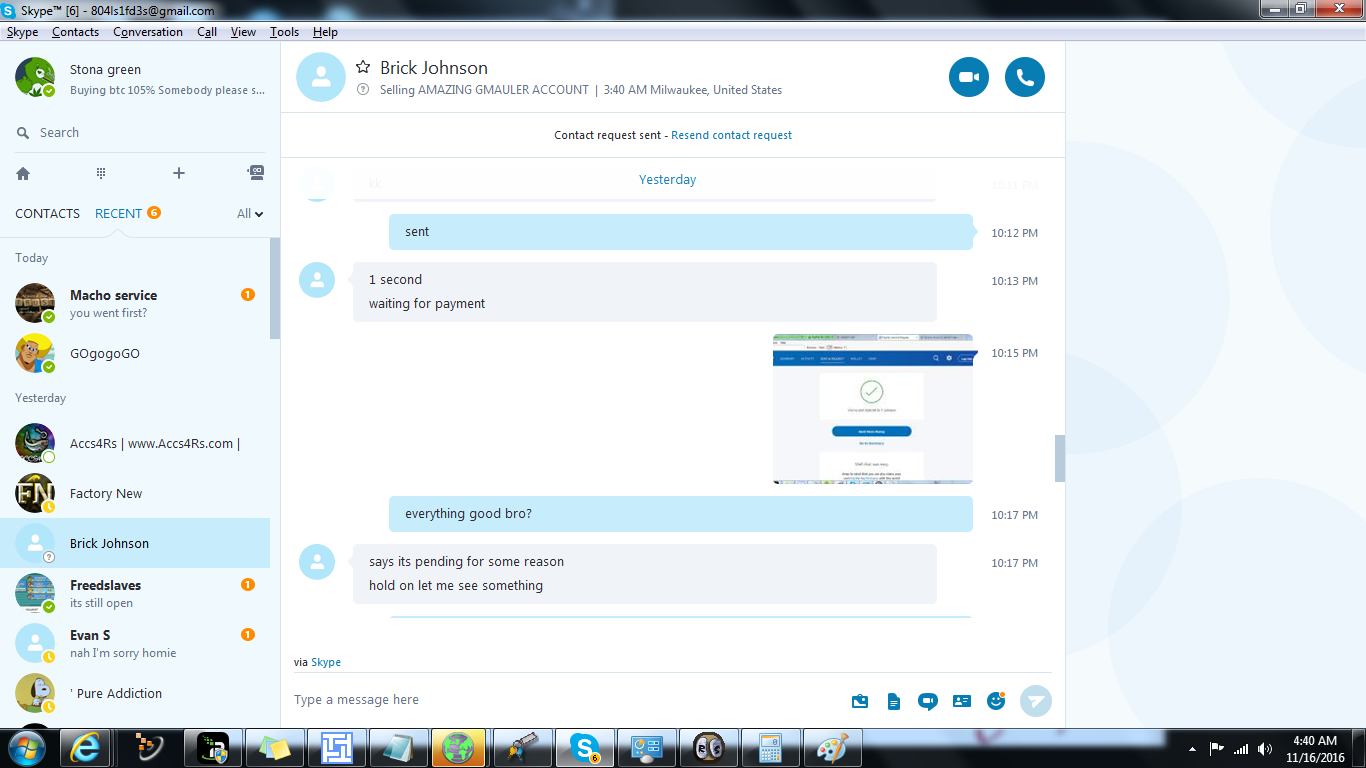Click the contact list scrollbar
This screenshot has width=1366, height=768.
pos(275,289)
